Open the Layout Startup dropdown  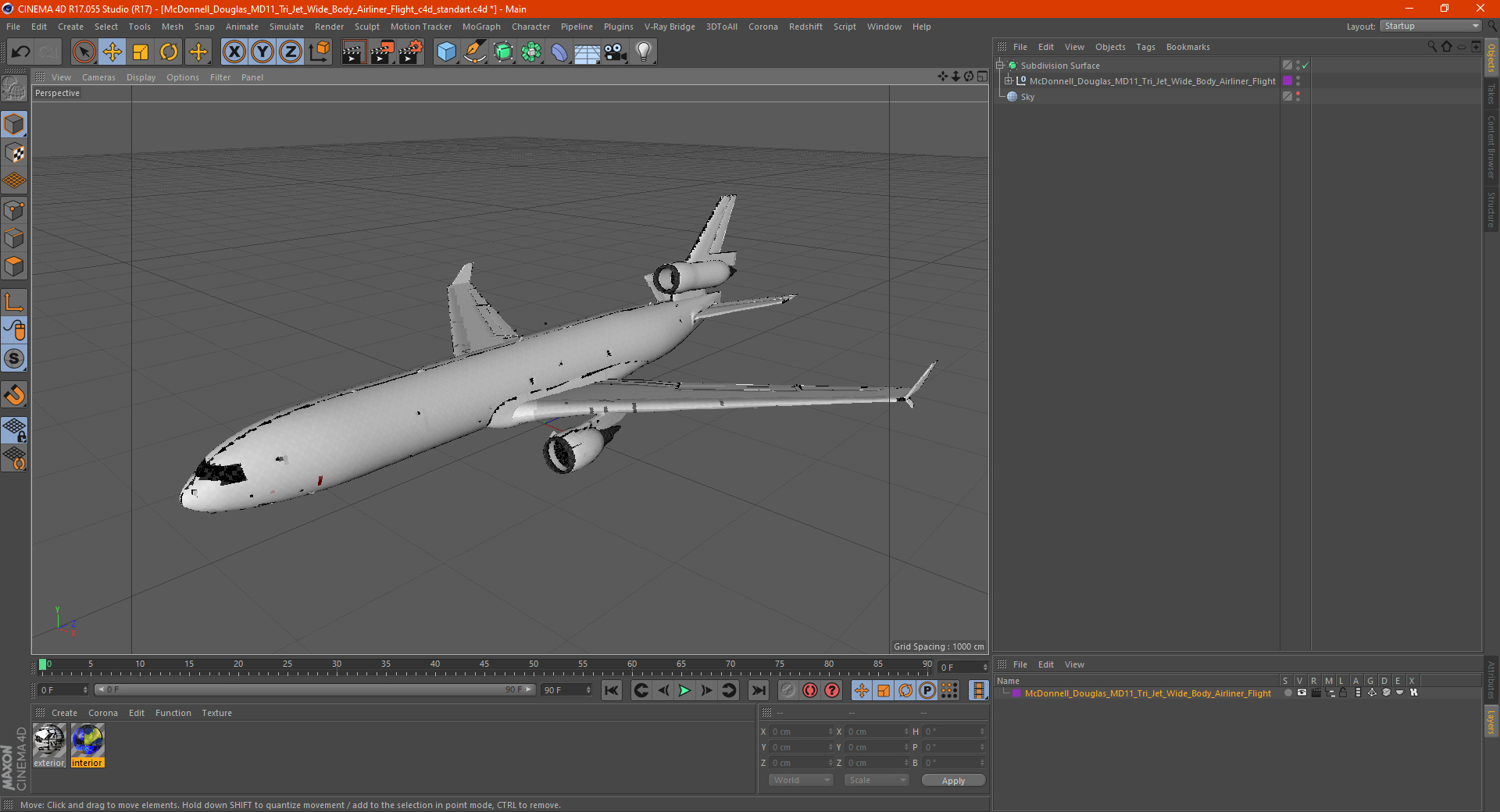[x=1431, y=26]
